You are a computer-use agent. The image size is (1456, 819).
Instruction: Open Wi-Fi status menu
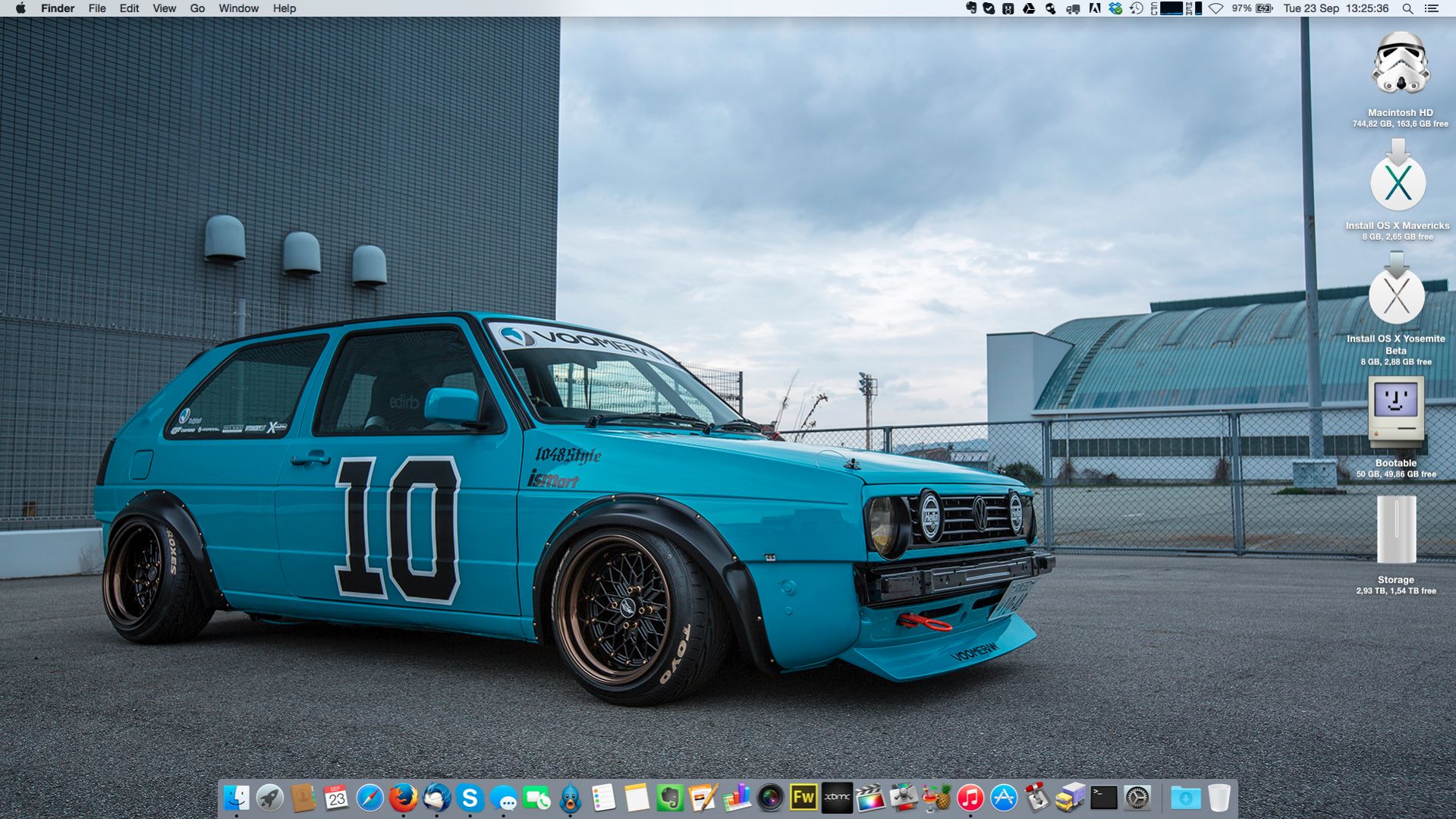[1216, 8]
